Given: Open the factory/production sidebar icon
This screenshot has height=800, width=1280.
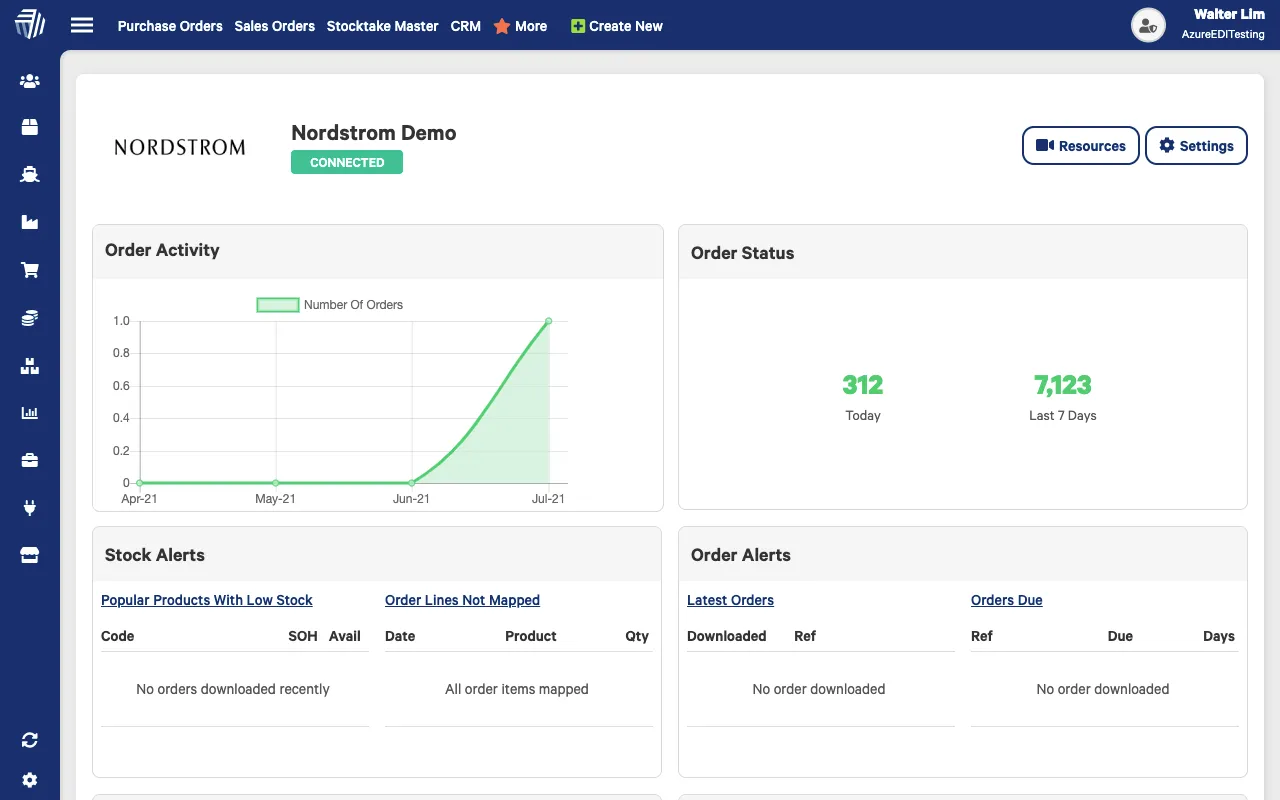Looking at the screenshot, I should coord(30,222).
